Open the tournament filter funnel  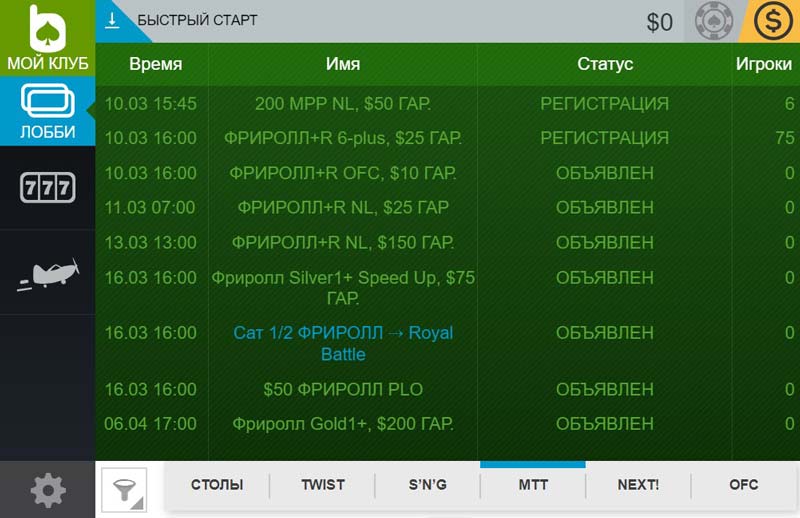(x=124, y=490)
